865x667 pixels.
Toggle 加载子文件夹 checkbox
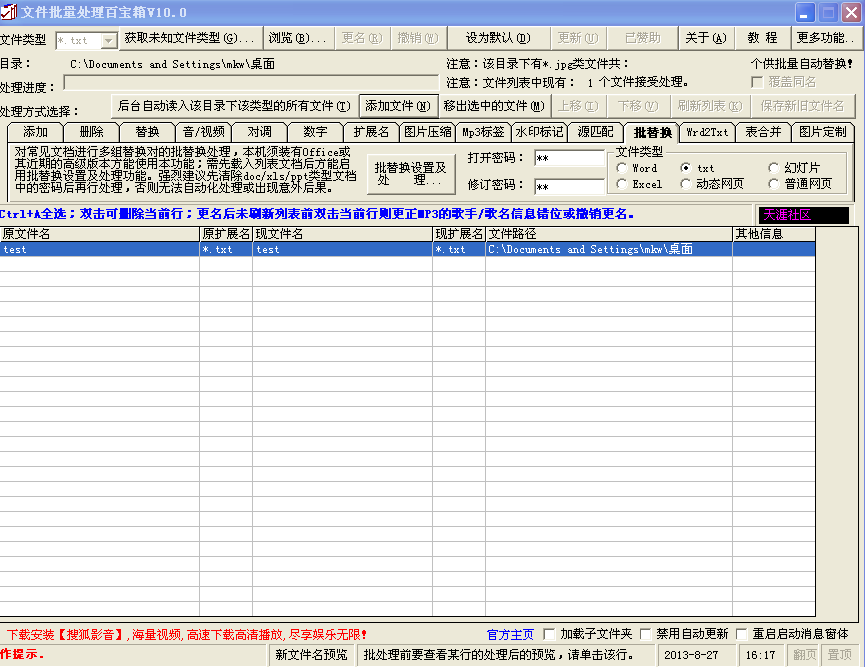point(549,634)
